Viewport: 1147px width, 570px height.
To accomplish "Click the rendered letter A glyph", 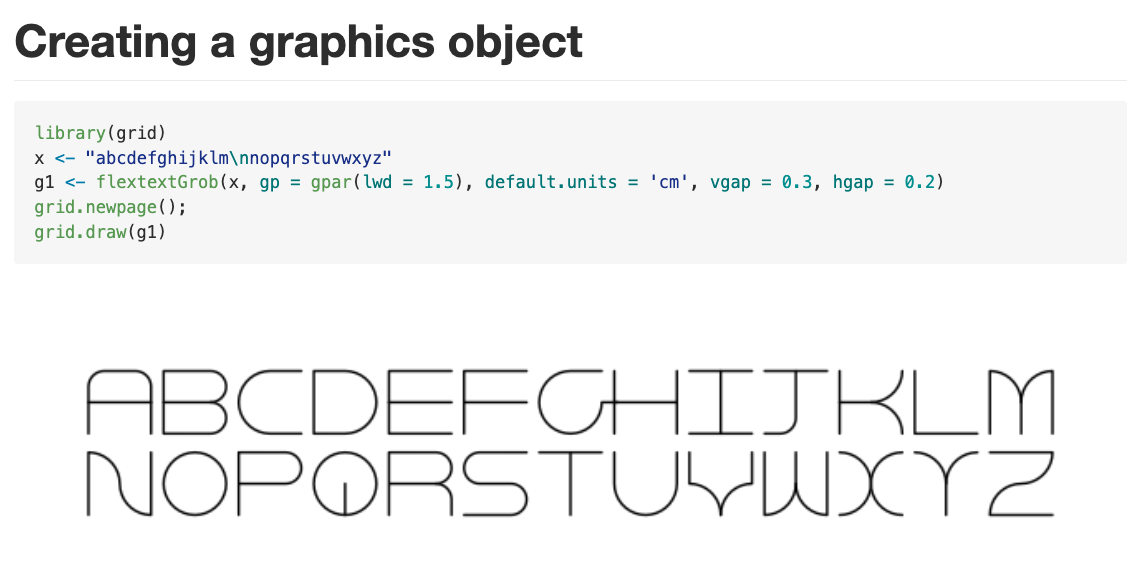I will 119,402.
